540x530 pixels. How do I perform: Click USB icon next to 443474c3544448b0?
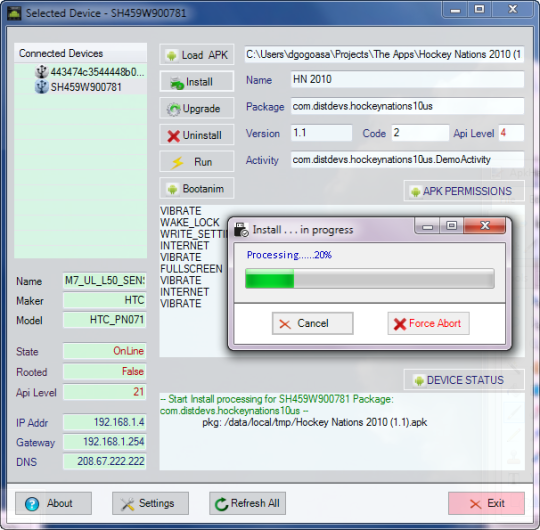[42, 72]
